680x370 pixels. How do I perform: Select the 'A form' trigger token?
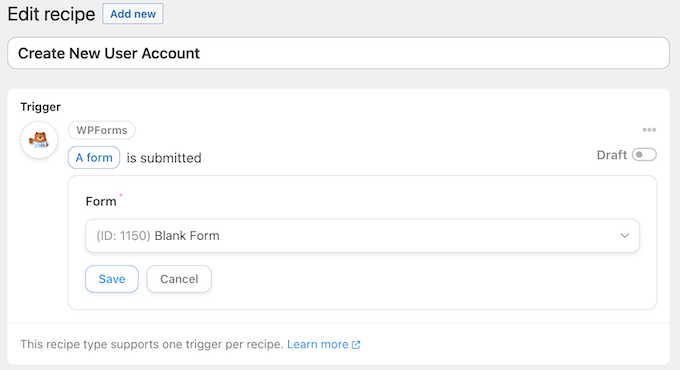click(94, 157)
